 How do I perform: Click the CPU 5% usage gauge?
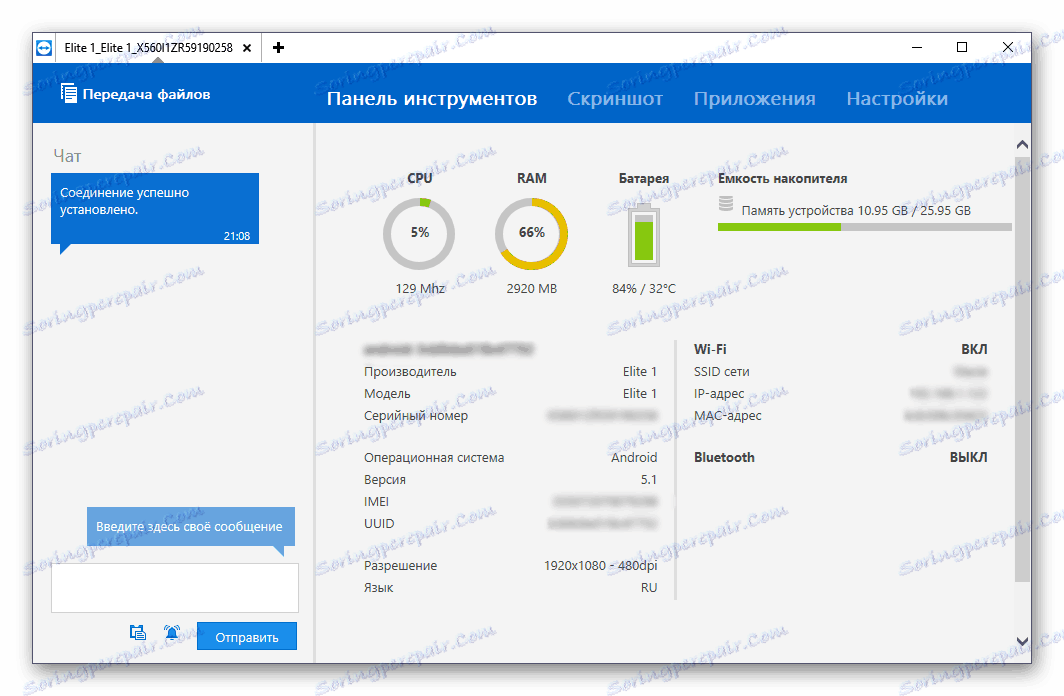(x=419, y=233)
